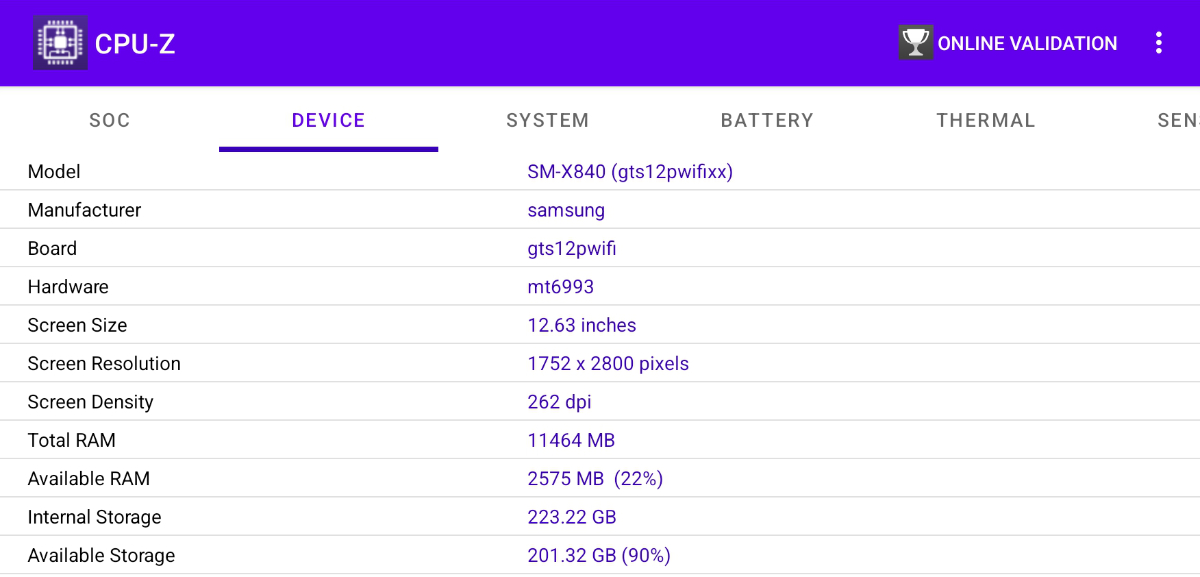Select the 262 dpi value
This screenshot has height=577, width=1200.
point(559,402)
